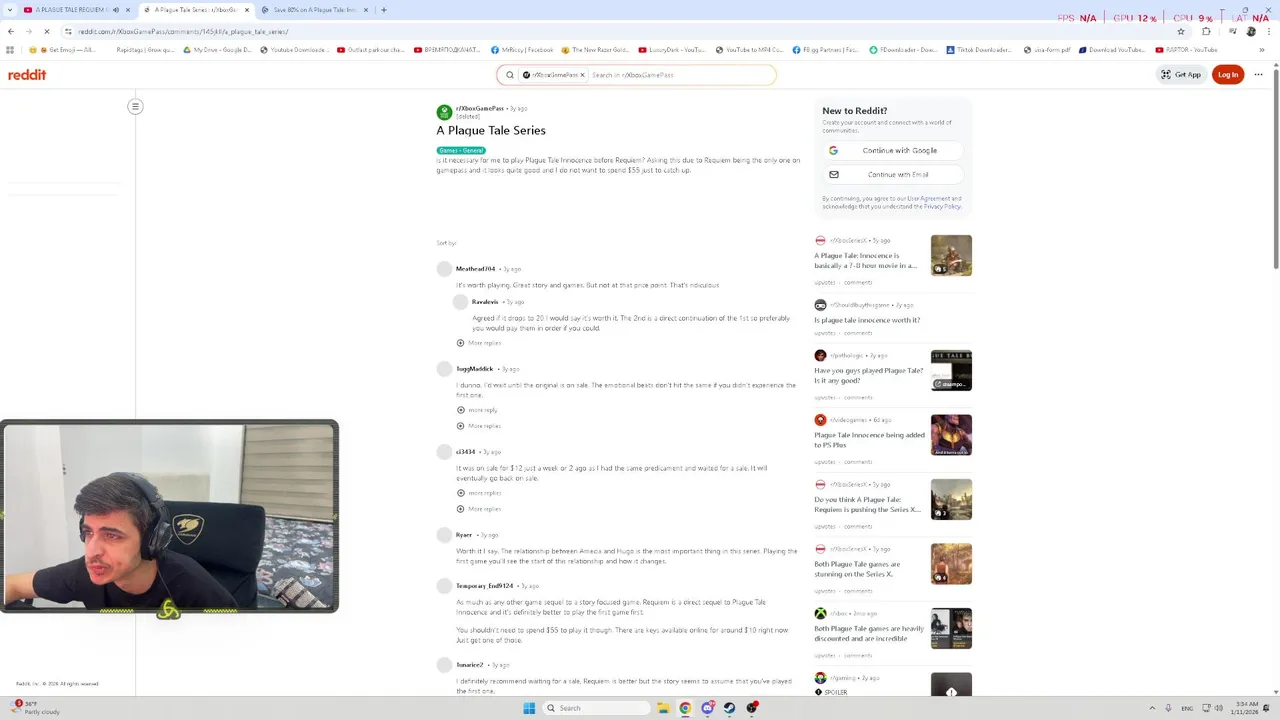
Task: Continue with Google sign-up
Action: 893,150
